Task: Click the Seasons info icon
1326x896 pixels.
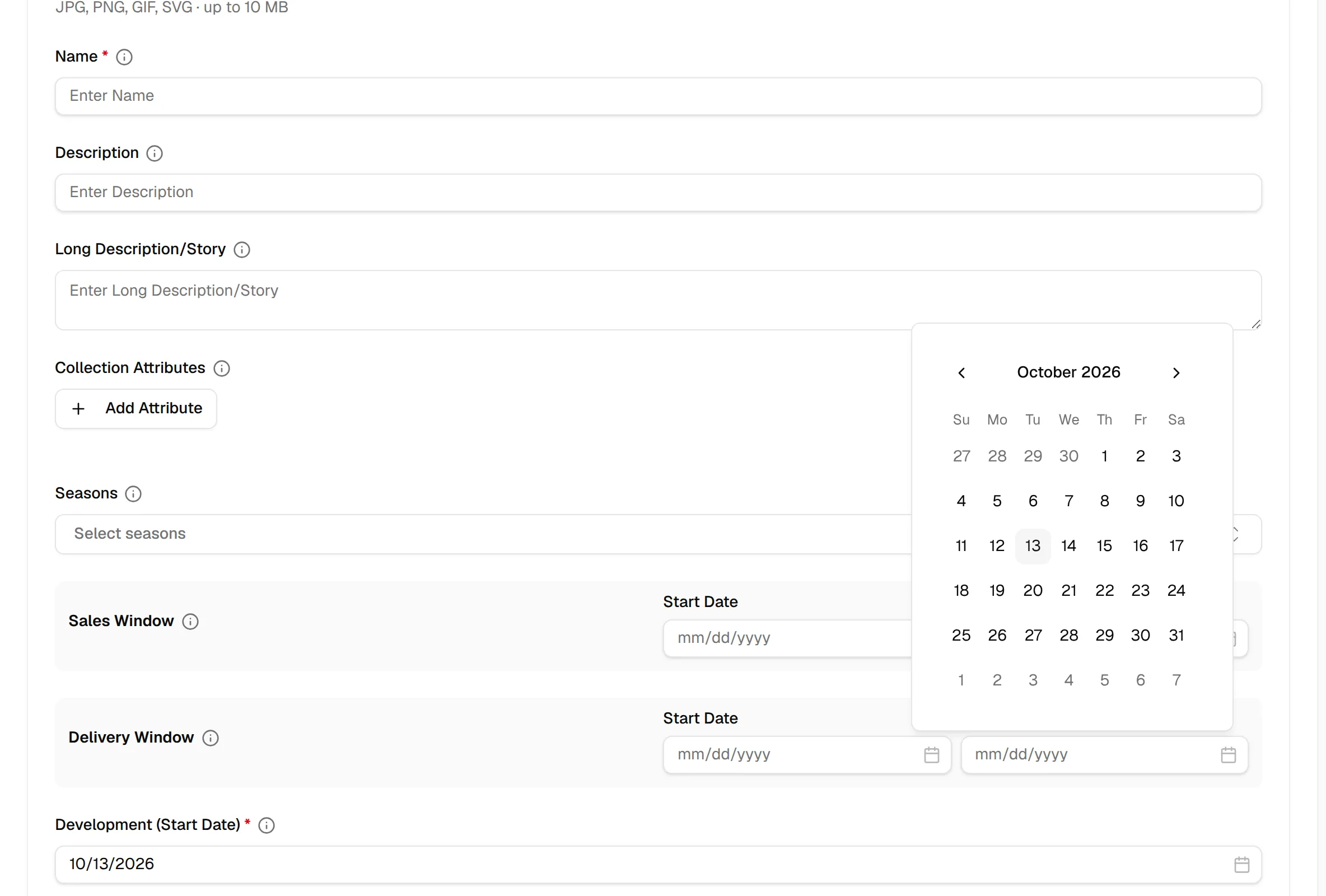Action: pyautogui.click(x=133, y=494)
